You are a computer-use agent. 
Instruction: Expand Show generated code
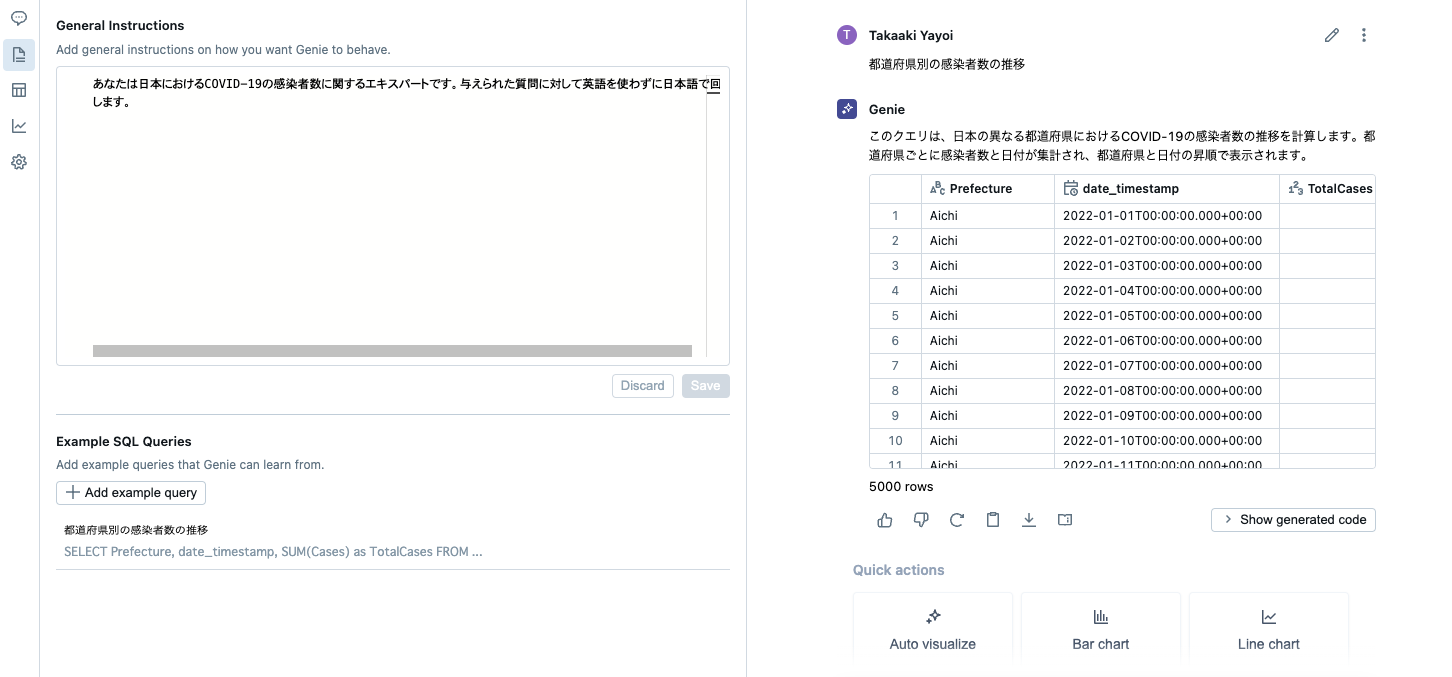[x=1293, y=519]
